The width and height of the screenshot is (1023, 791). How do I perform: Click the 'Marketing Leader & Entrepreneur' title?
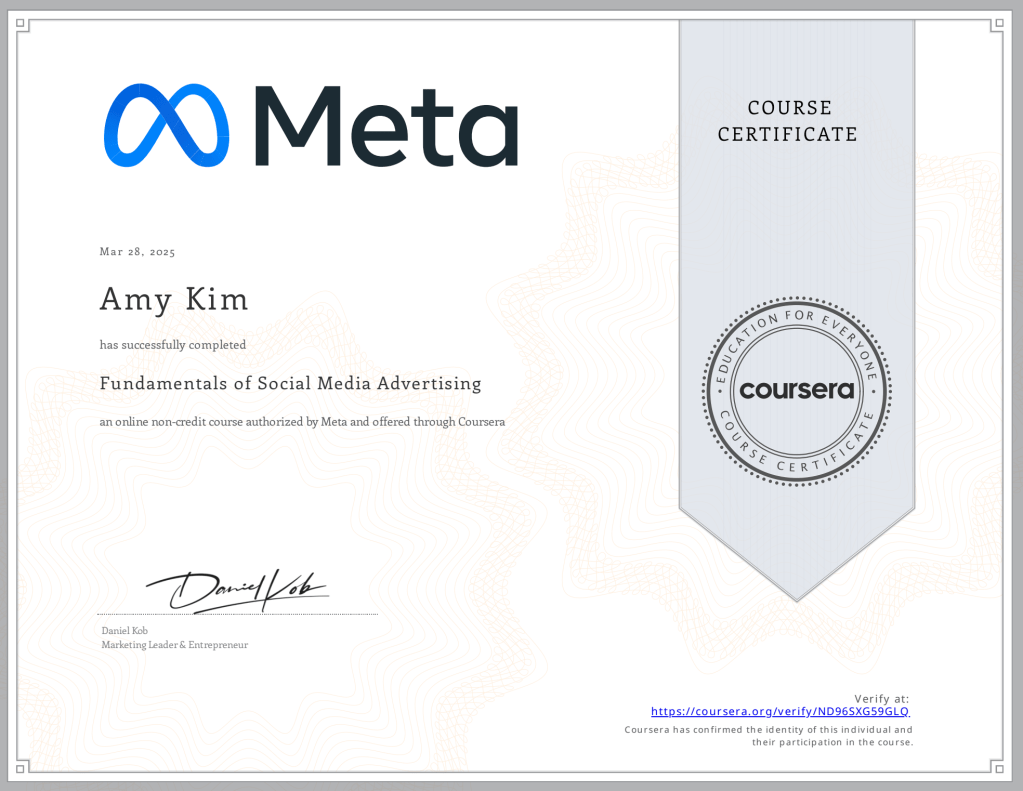point(174,645)
